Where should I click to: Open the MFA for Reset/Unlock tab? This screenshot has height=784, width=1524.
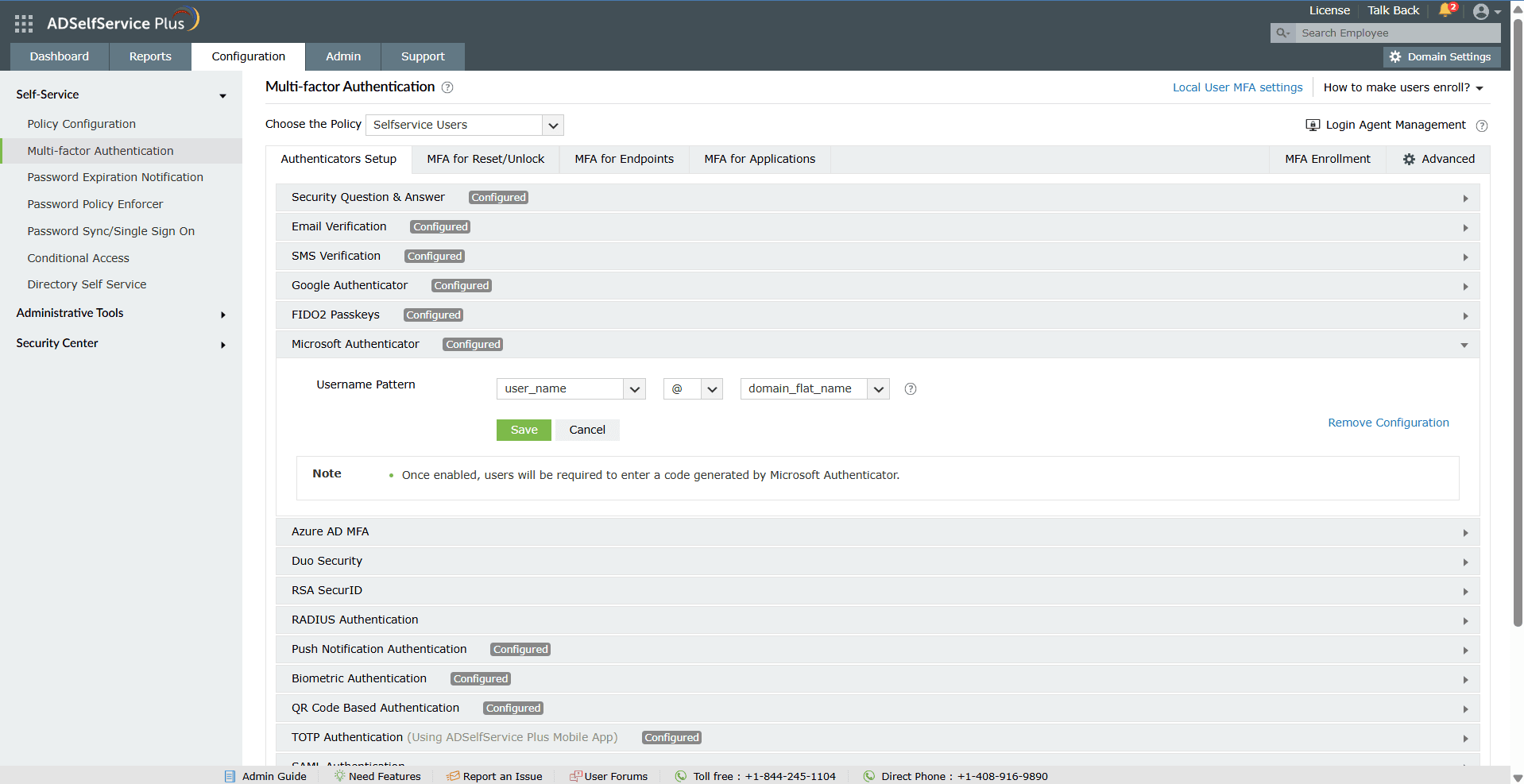(485, 159)
